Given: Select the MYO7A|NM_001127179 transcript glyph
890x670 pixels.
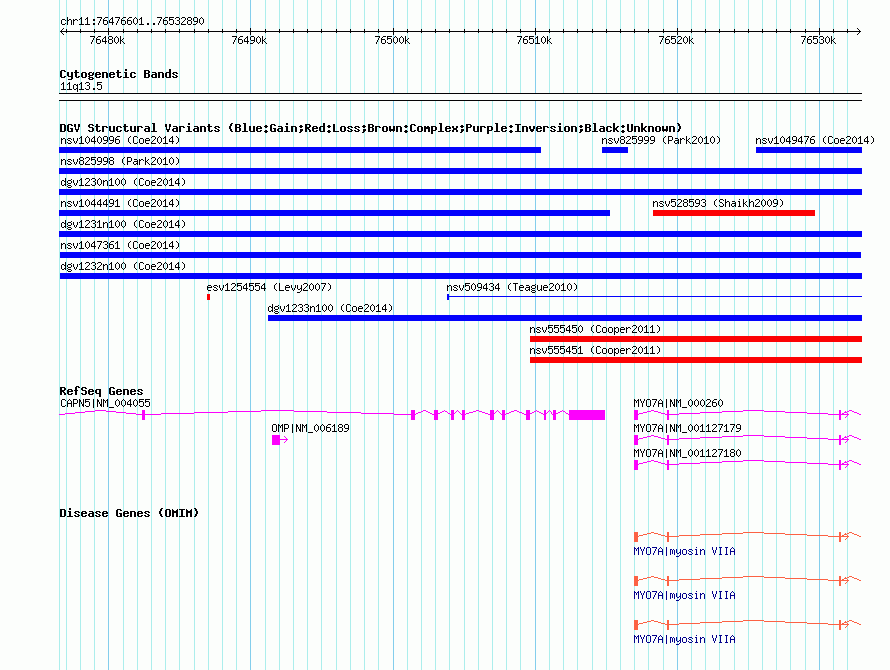Looking at the screenshot, I should point(748,439).
